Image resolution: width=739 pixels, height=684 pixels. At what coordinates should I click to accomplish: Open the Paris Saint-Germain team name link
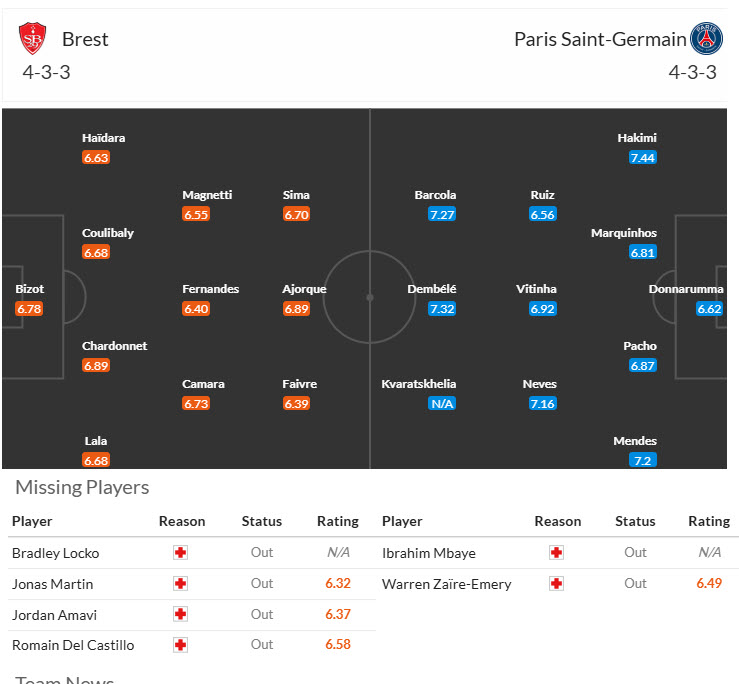pyautogui.click(x=600, y=39)
